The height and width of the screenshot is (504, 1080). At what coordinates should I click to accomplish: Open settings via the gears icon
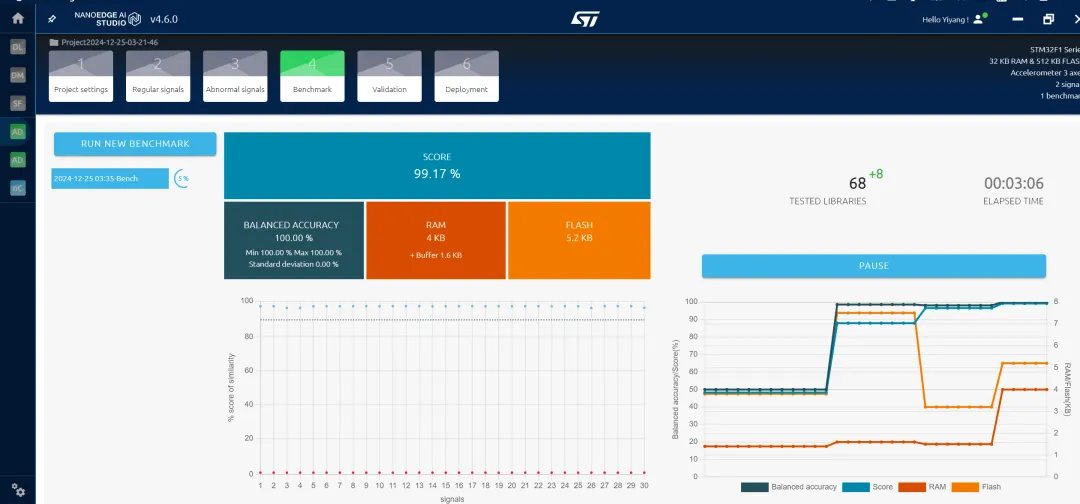(17, 491)
